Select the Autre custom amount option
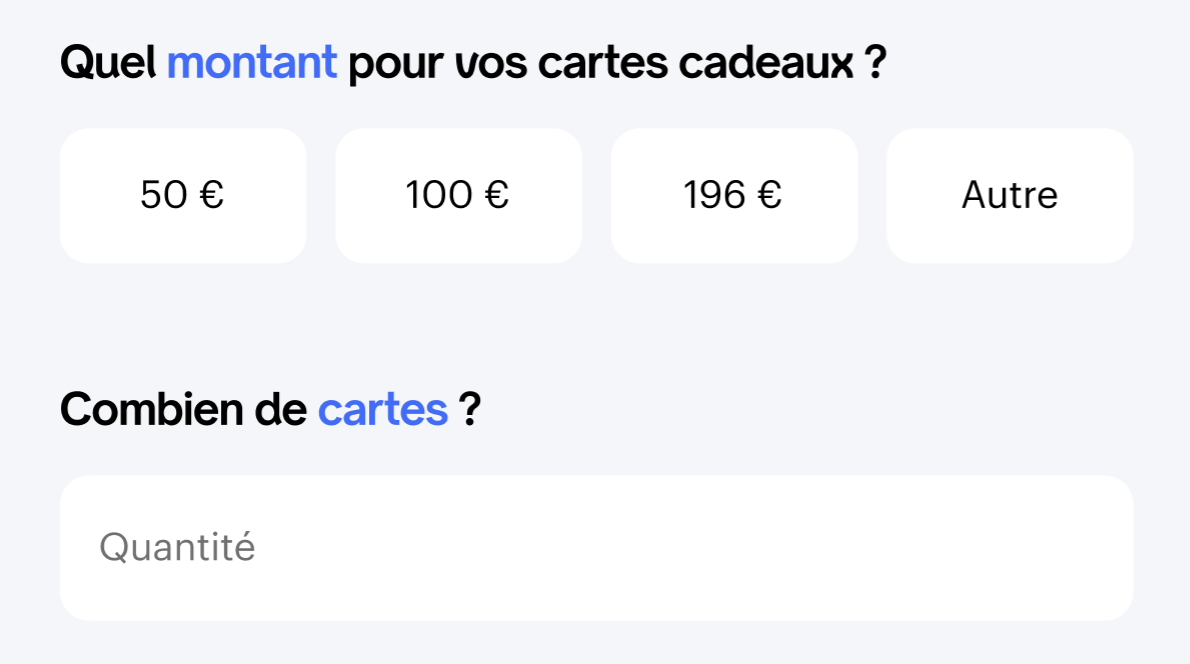The height and width of the screenshot is (664, 1190). 1009,196
